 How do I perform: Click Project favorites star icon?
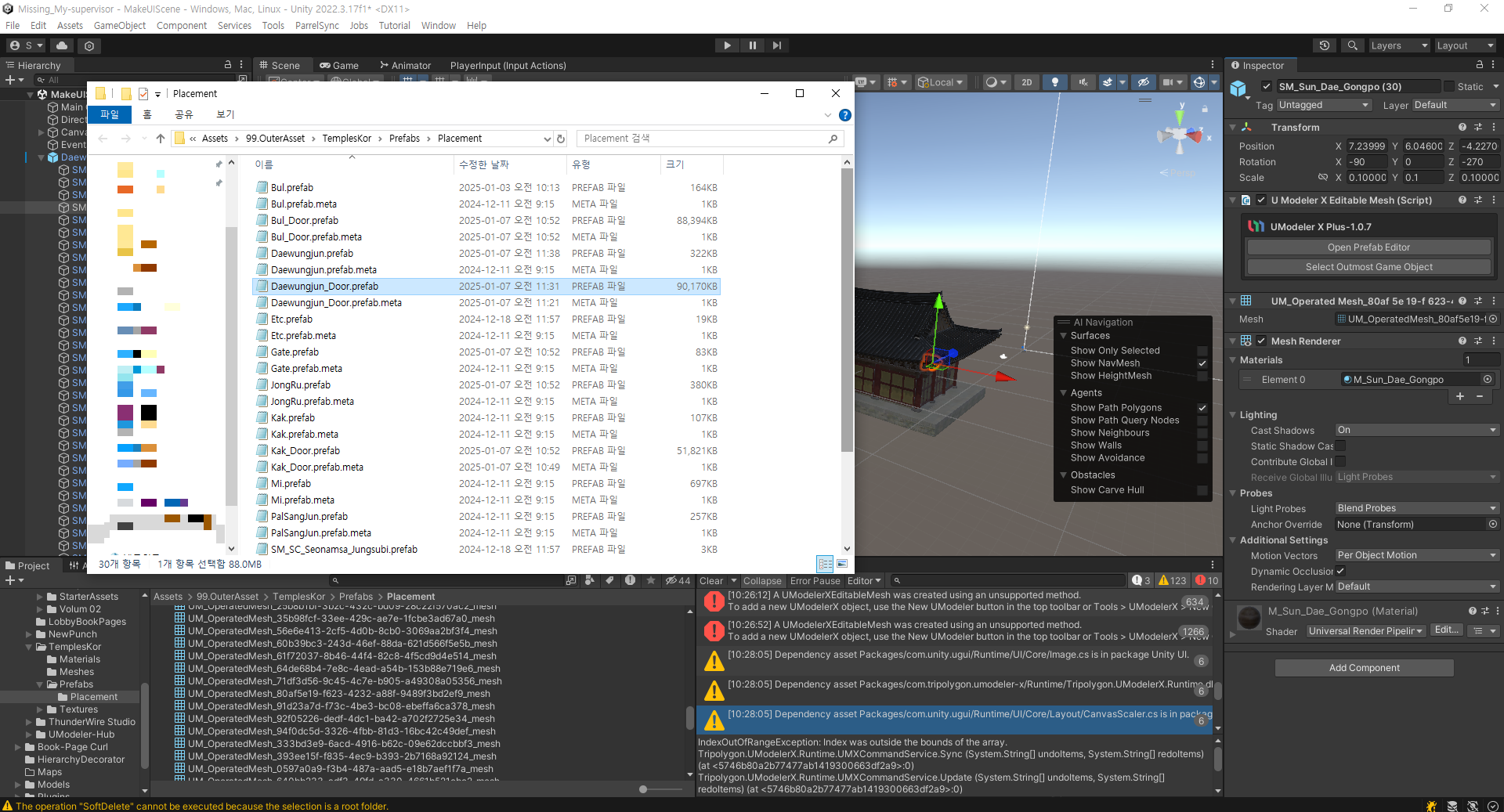(x=651, y=580)
